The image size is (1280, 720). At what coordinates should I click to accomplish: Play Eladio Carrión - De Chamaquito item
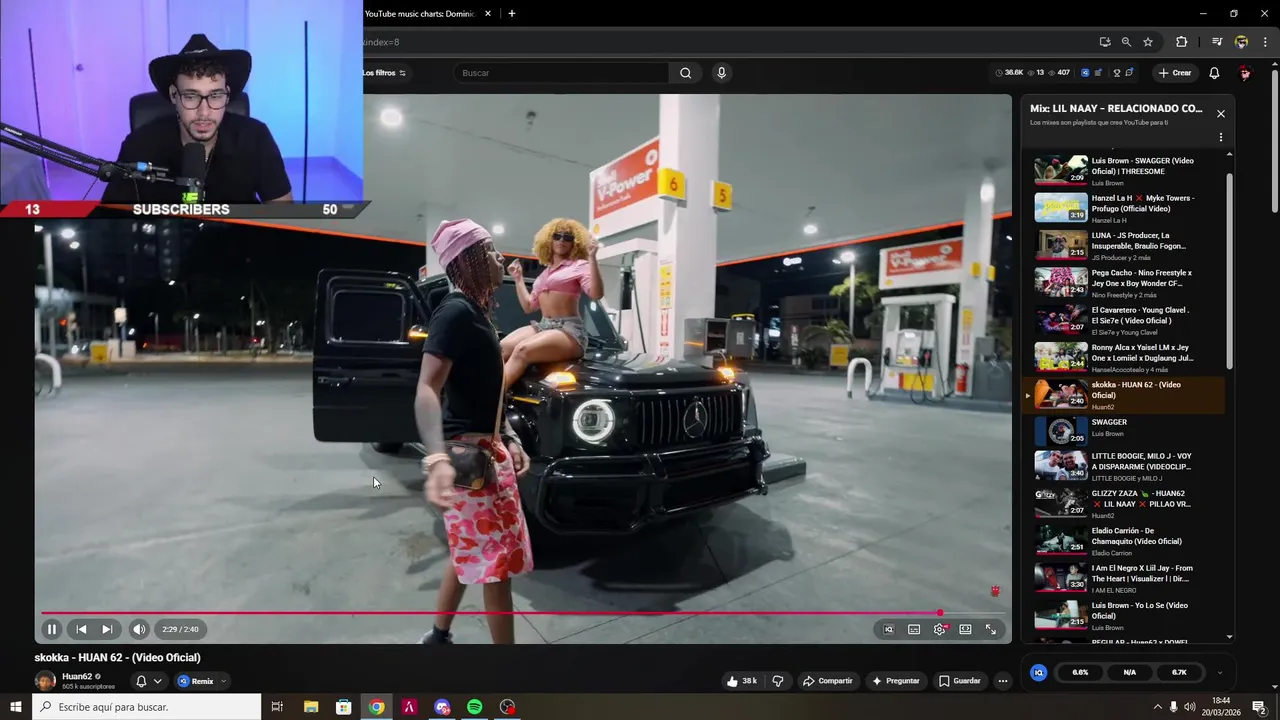(1124, 541)
